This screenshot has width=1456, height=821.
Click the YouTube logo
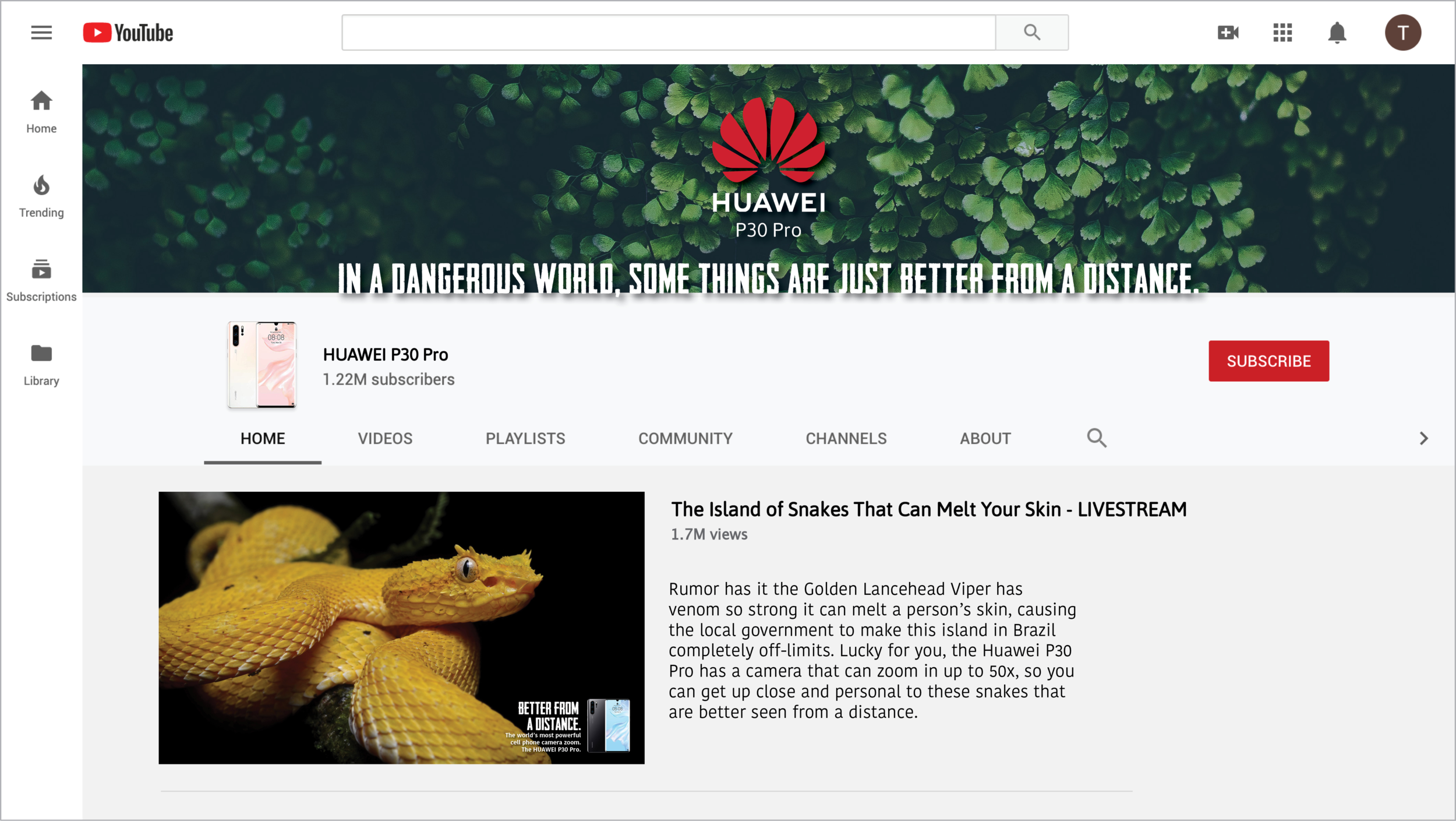pyautogui.click(x=128, y=33)
